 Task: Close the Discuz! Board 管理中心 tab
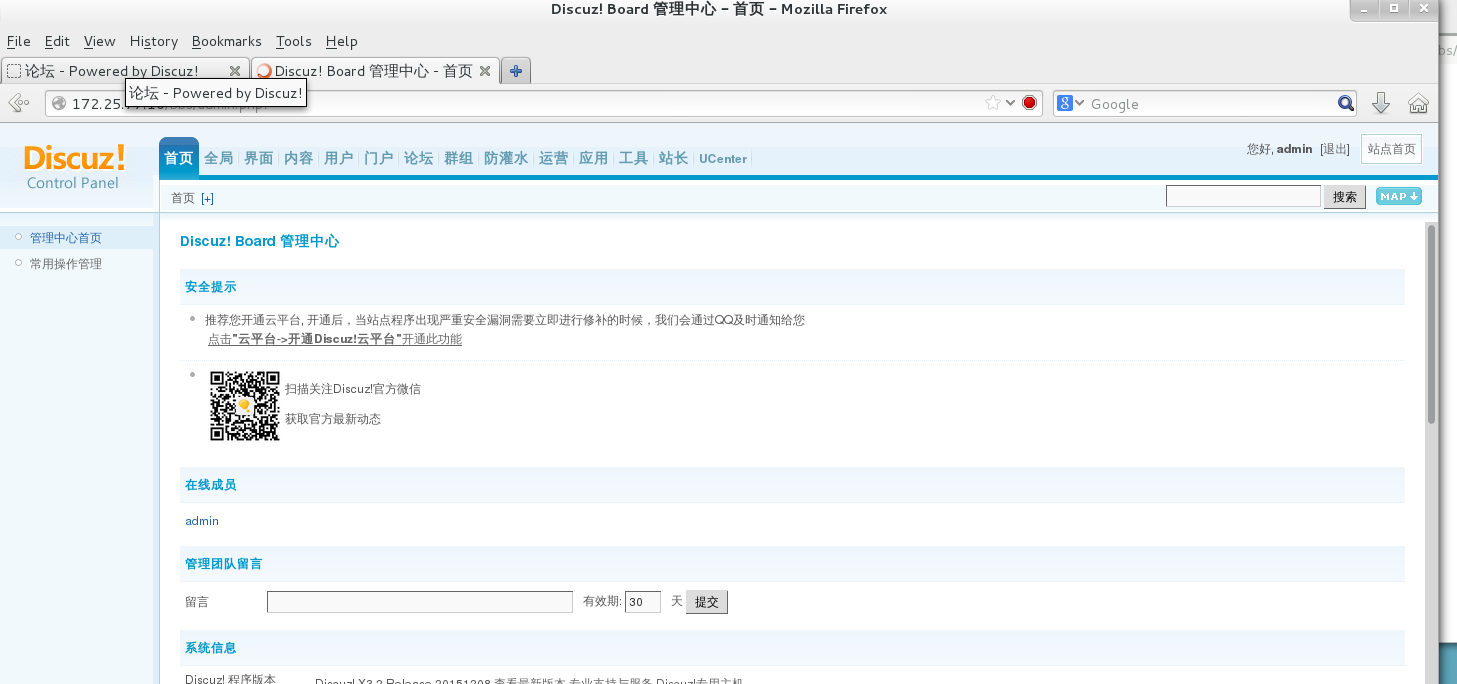[x=485, y=71]
